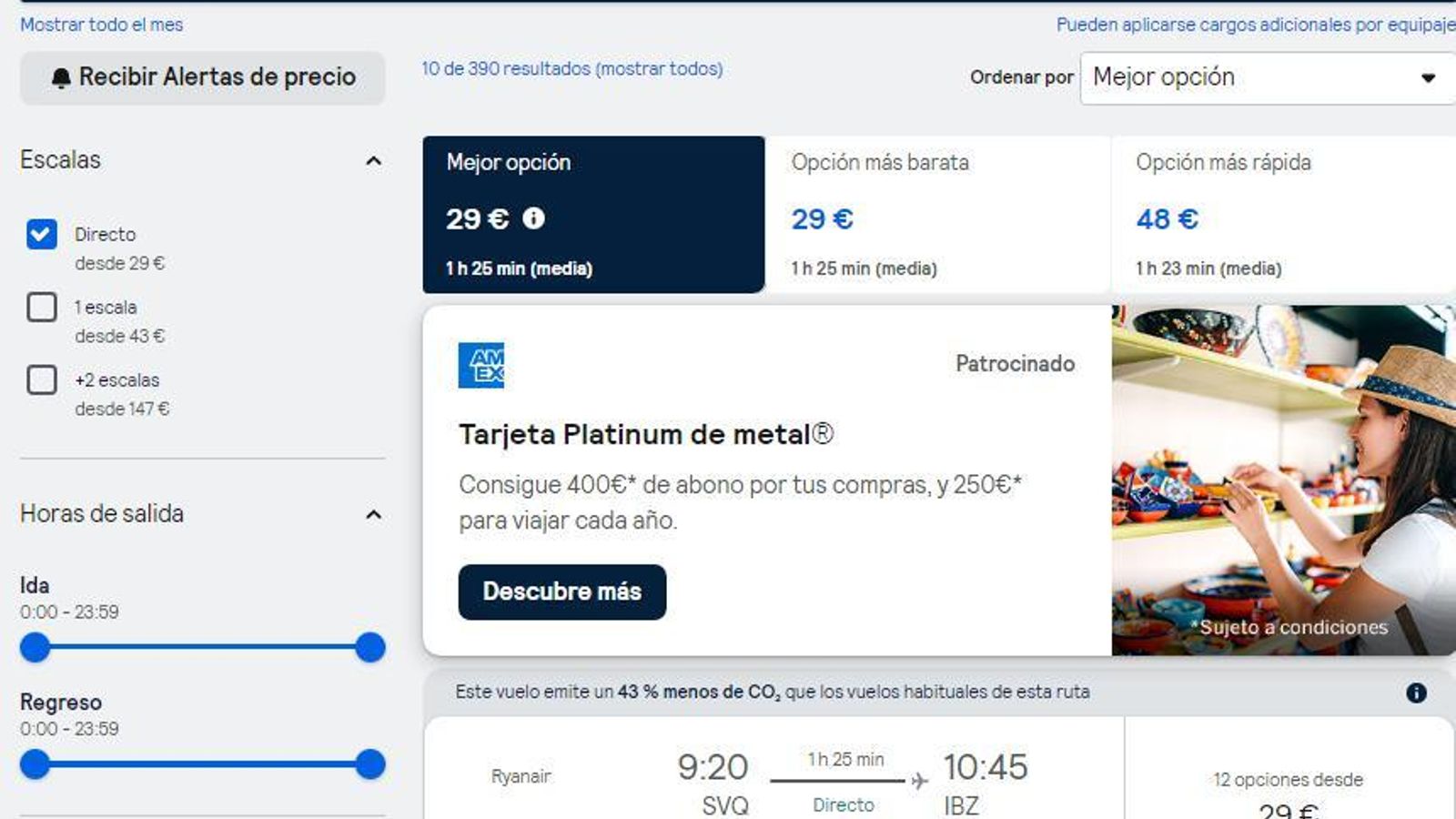Switch to the "Opción más barata" tab
Image resolution: width=1456 pixels, height=819 pixels.
tap(937, 214)
